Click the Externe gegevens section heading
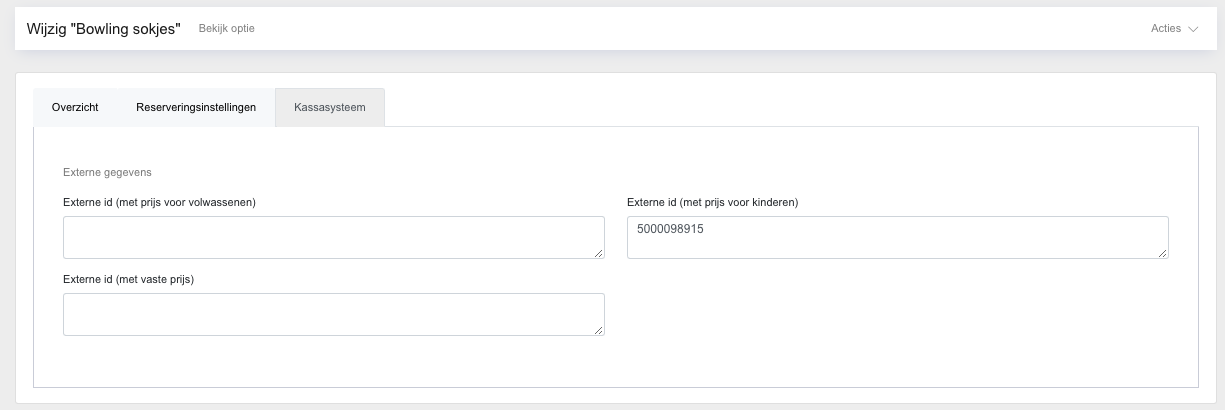The height and width of the screenshot is (410, 1225). tap(107, 172)
